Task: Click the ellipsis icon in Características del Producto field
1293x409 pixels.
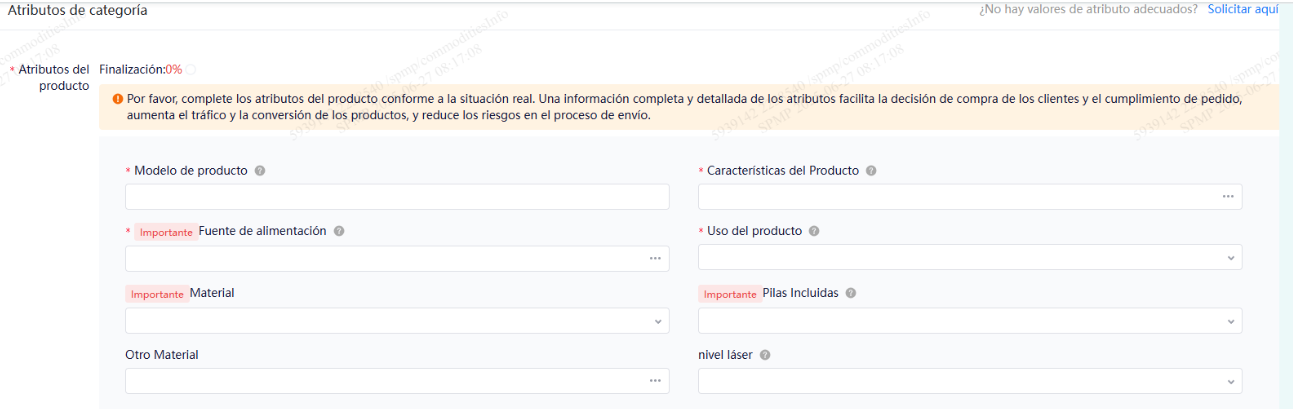Action: click(x=1227, y=197)
